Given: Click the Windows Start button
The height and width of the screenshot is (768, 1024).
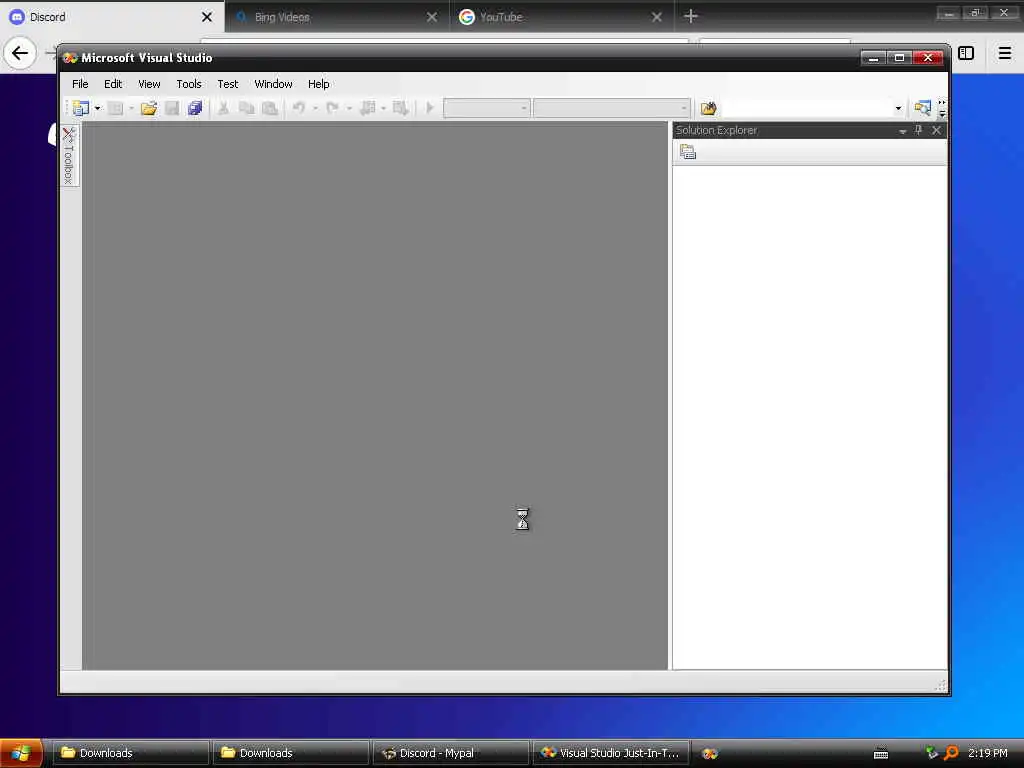Looking at the screenshot, I should click(x=22, y=753).
